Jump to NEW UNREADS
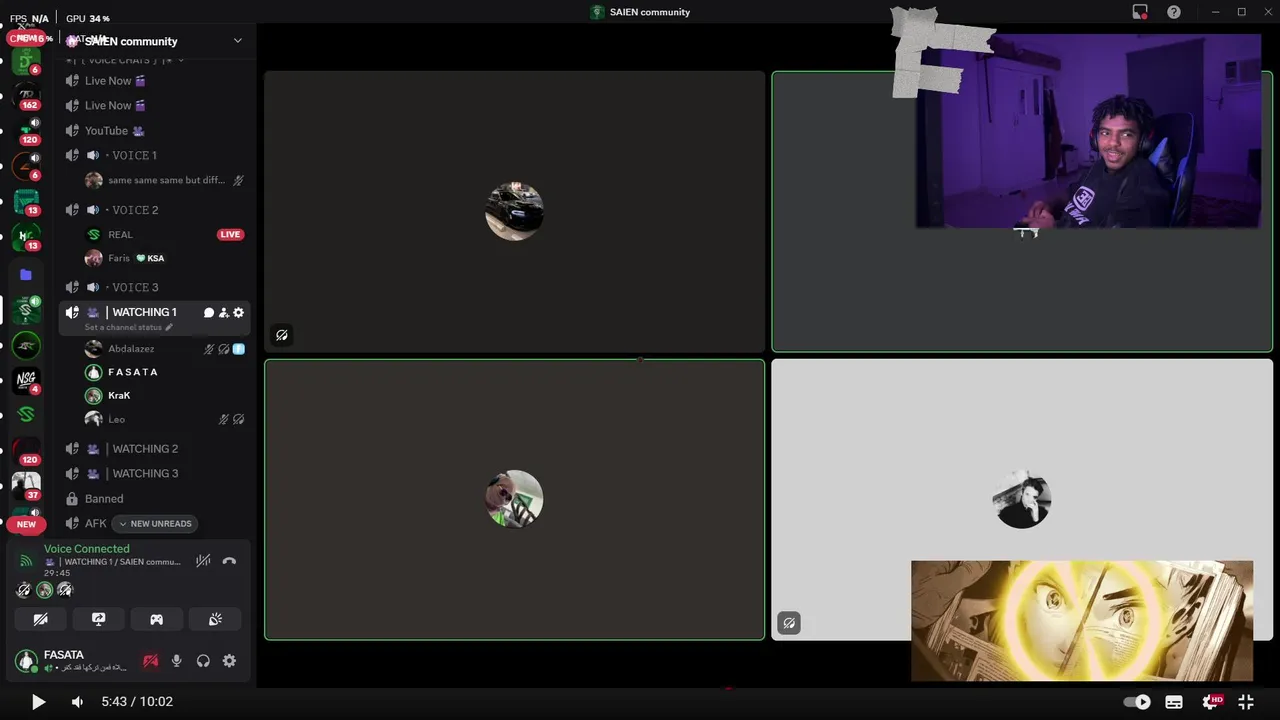1280x720 pixels. tap(155, 524)
